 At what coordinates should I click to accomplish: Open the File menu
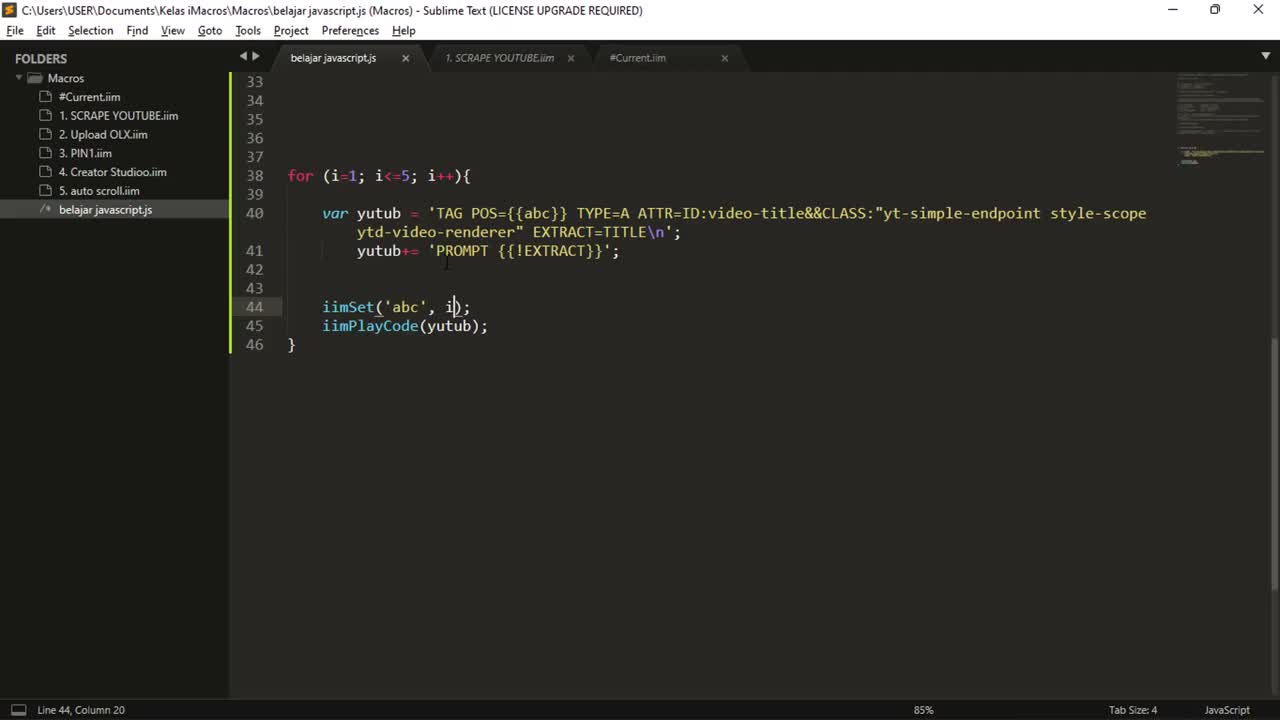(15, 31)
